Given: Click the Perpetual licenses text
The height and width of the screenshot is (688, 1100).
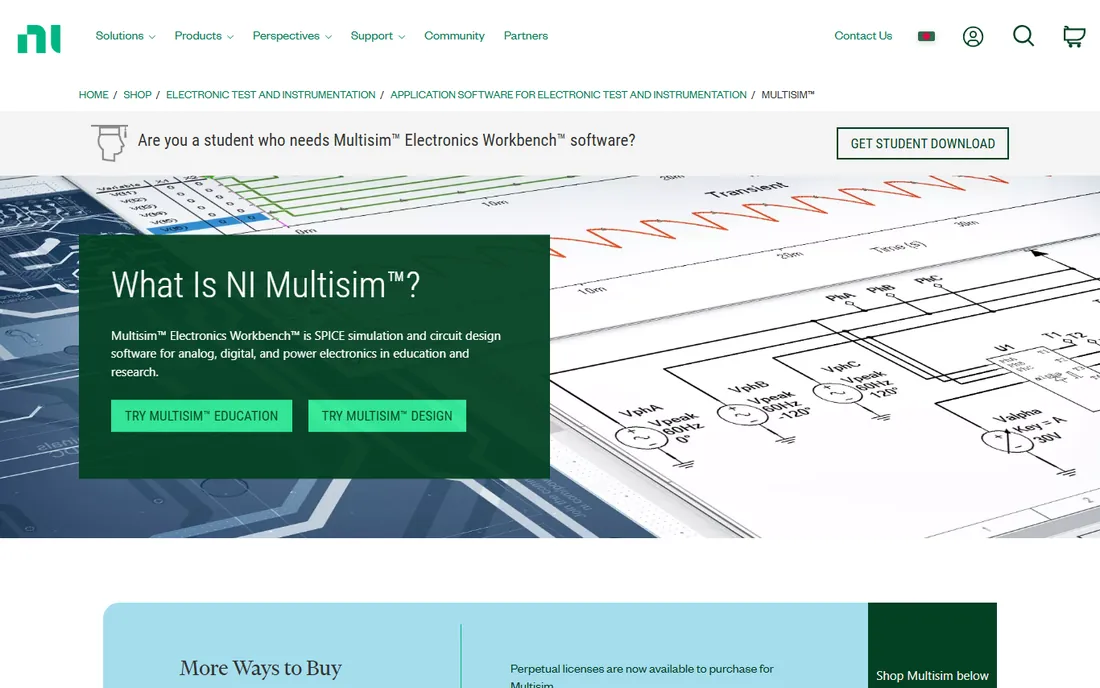Looking at the screenshot, I should (641, 676).
